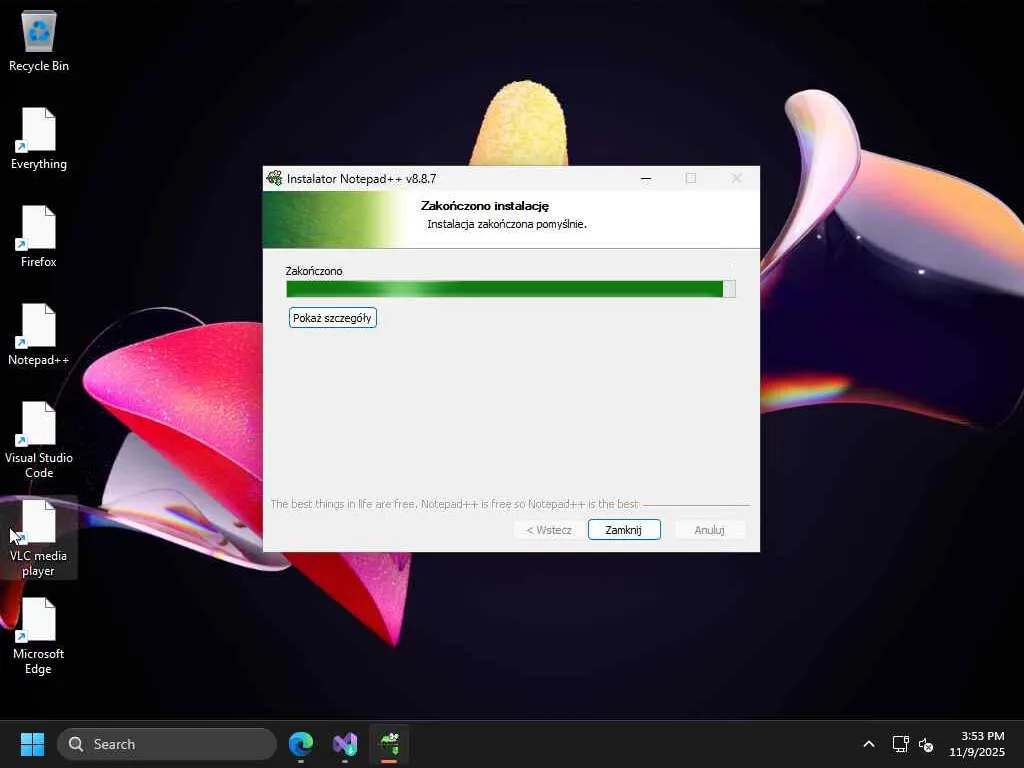1024x768 pixels.
Task: Open Visual Studio from the taskbar
Action: coord(345,744)
